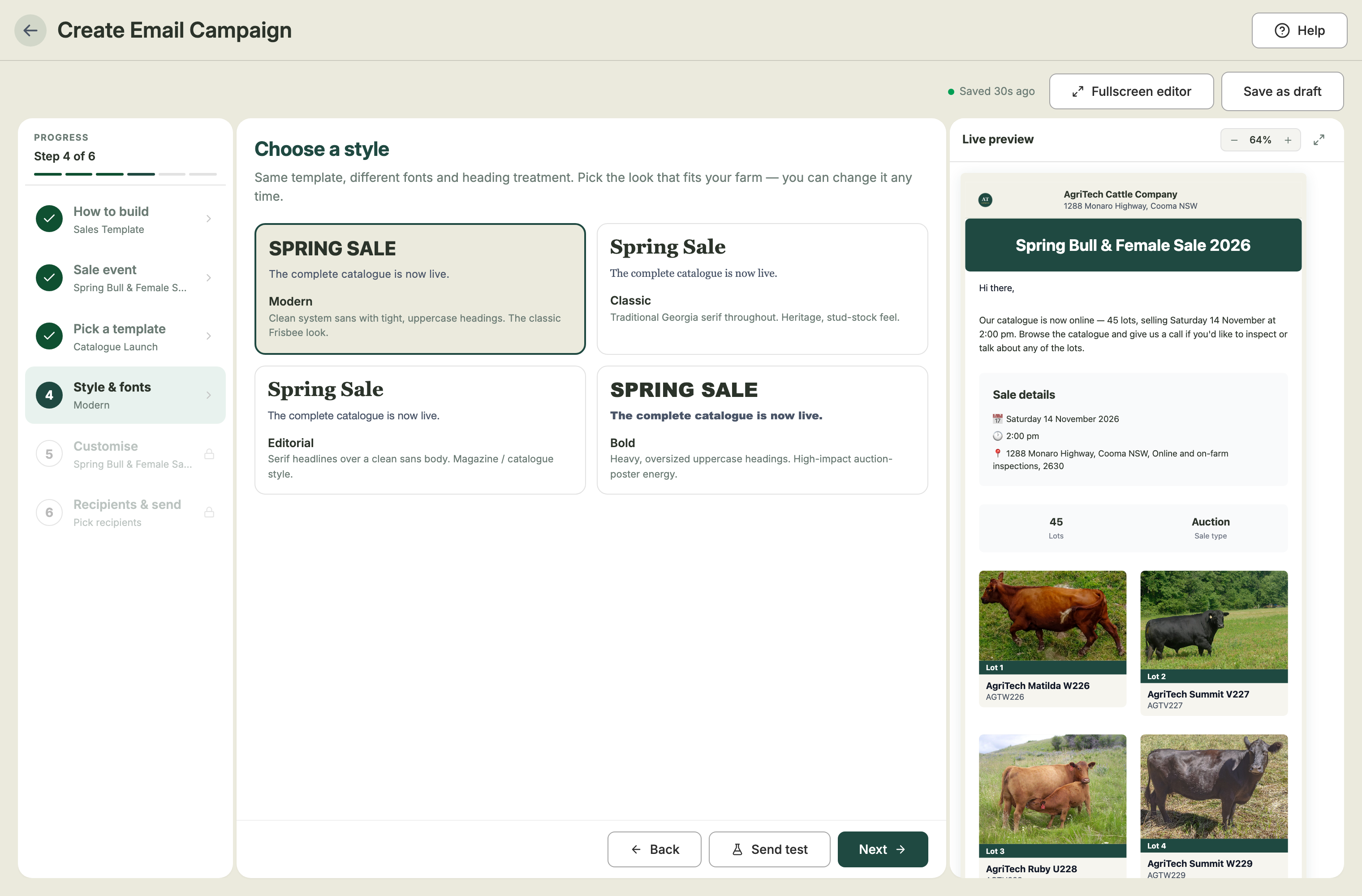The height and width of the screenshot is (896, 1362).
Task: Click the Lot 4 AgriTech Summit W229 photo
Action: point(1213,787)
